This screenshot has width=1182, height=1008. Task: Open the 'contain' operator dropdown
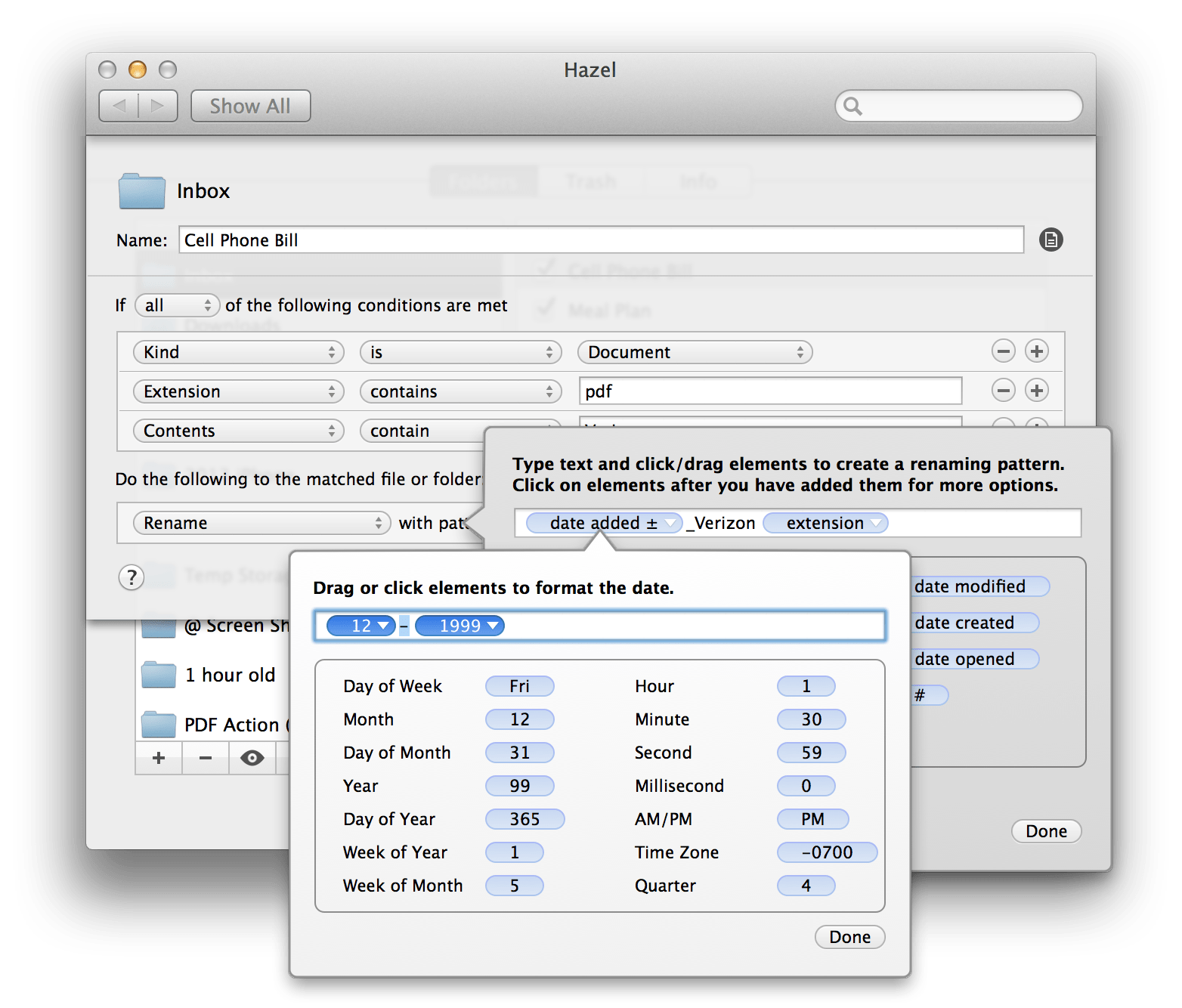tap(423, 431)
